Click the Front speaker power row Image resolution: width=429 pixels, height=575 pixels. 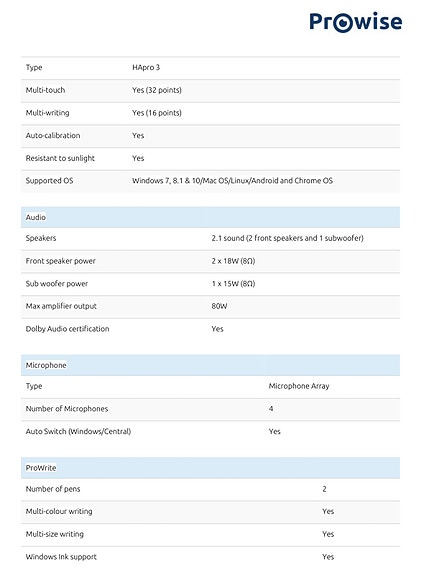click(210, 261)
